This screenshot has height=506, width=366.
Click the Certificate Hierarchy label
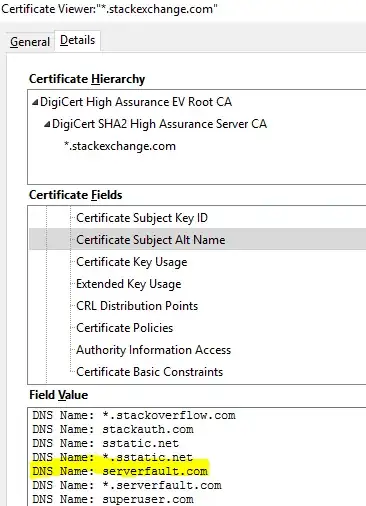[x=87, y=79]
